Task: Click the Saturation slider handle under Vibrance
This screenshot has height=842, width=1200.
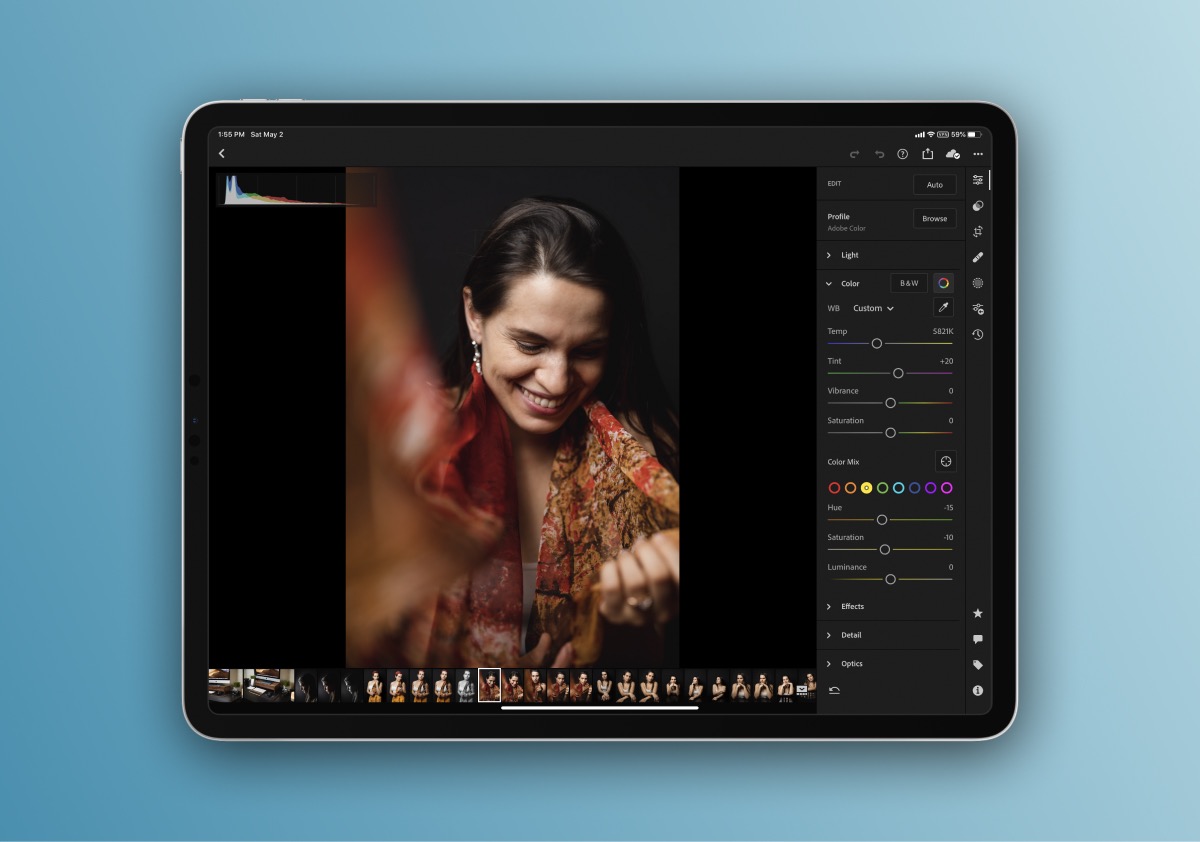Action: [x=890, y=432]
